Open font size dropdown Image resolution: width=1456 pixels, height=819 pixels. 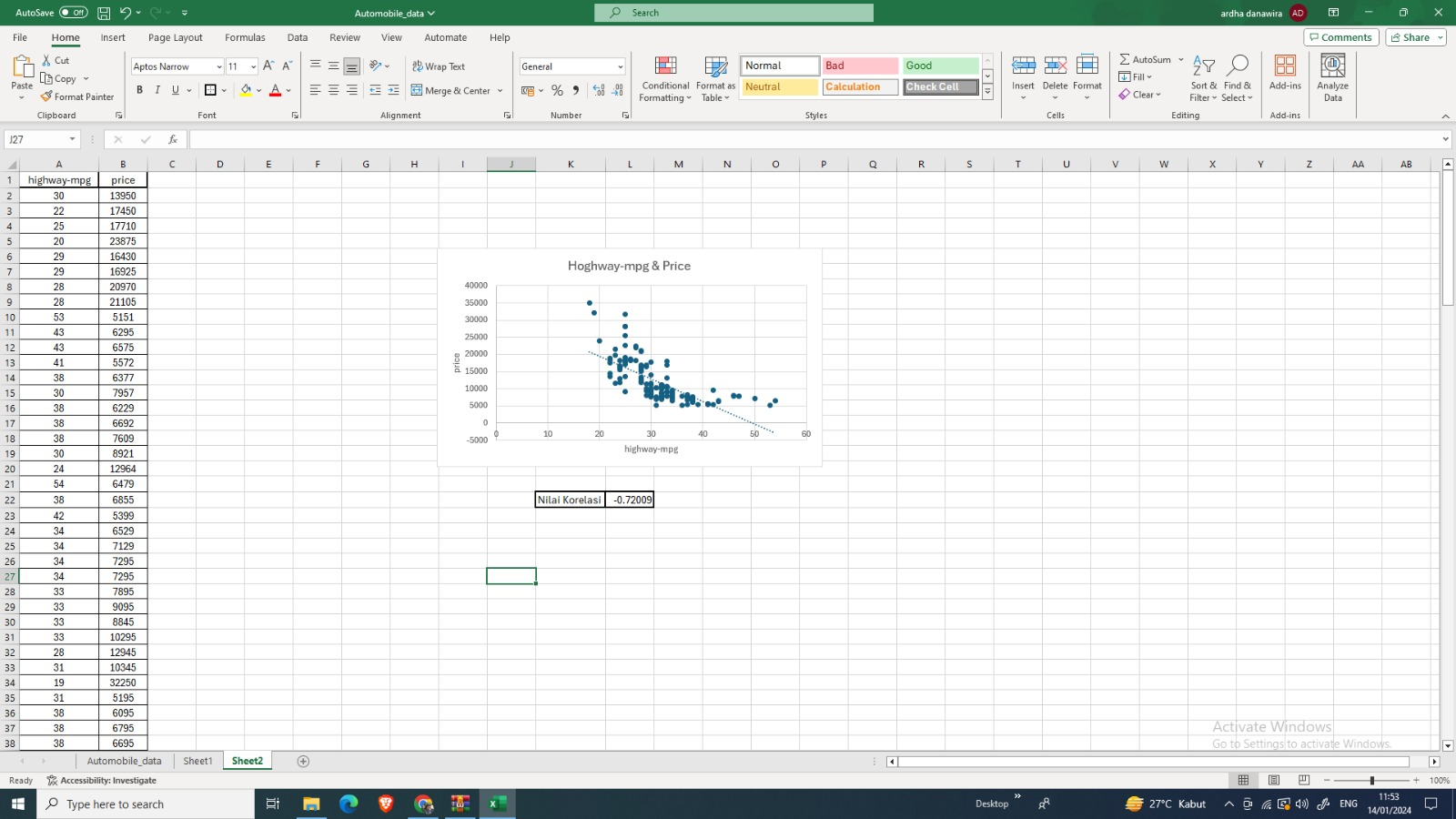tap(253, 66)
